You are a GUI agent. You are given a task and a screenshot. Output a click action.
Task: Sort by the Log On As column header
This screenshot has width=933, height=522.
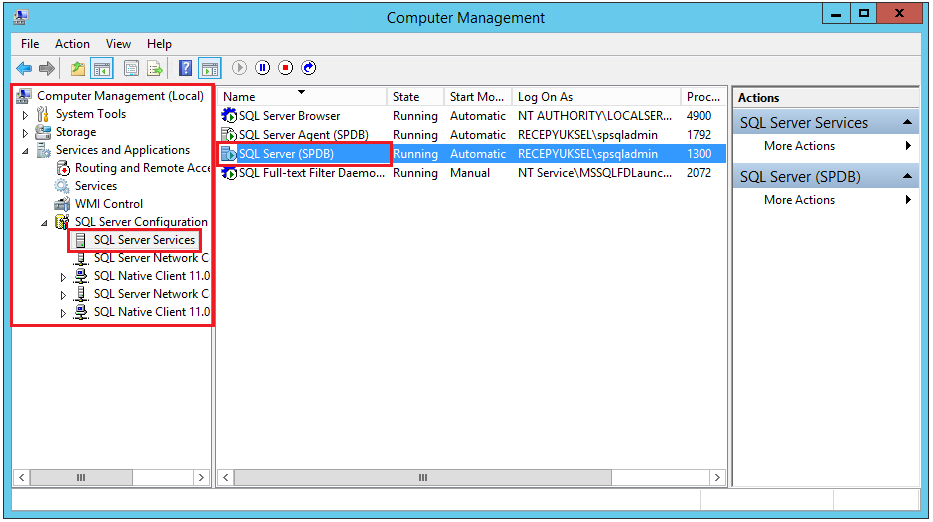click(596, 96)
